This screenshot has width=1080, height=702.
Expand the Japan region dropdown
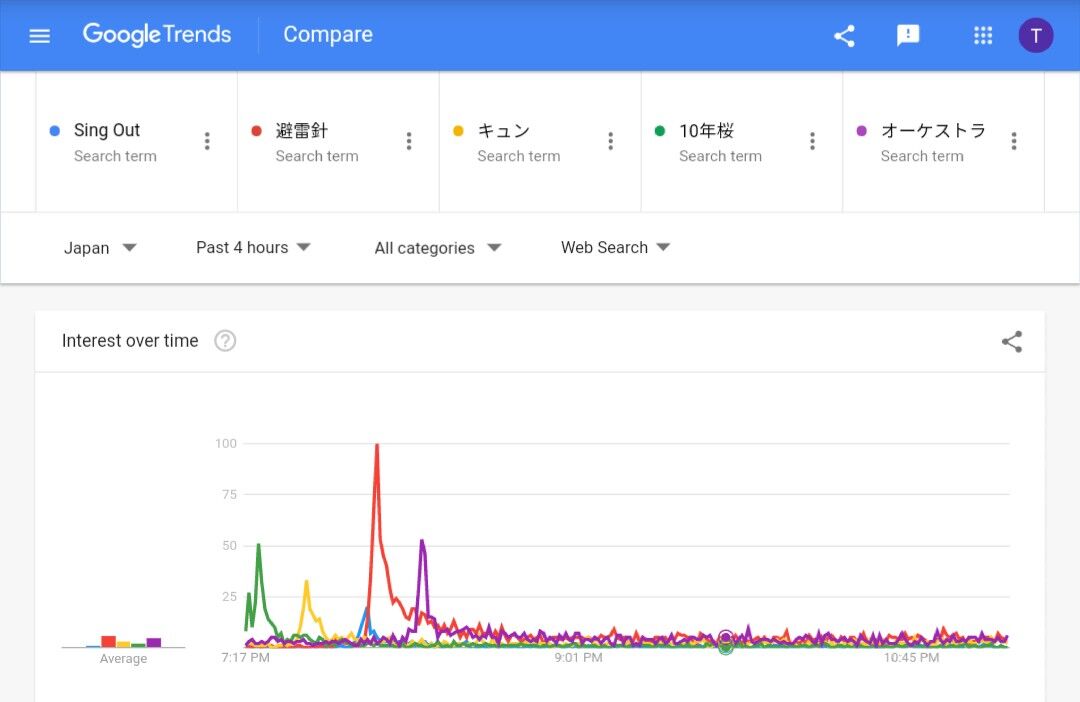[100, 247]
